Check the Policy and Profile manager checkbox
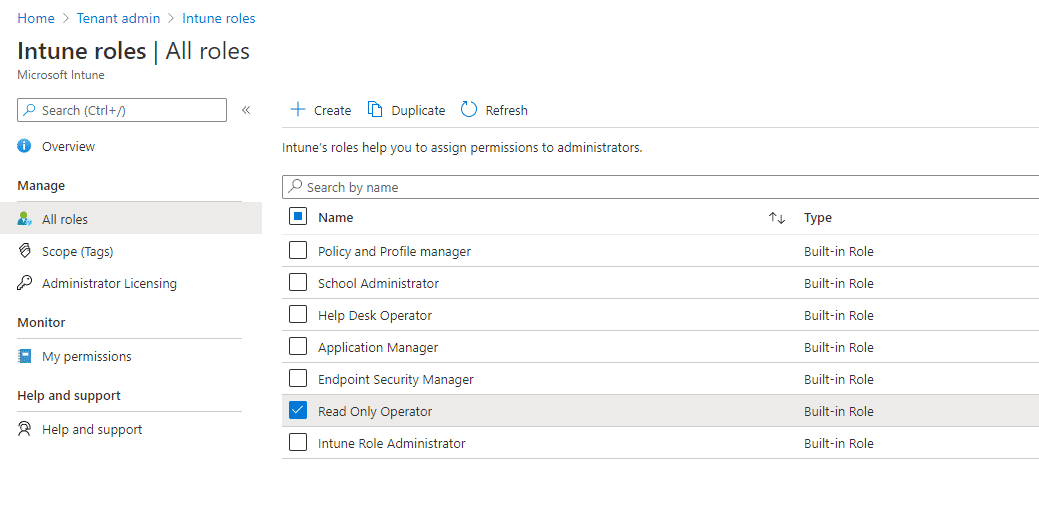1039x506 pixels. tap(298, 250)
